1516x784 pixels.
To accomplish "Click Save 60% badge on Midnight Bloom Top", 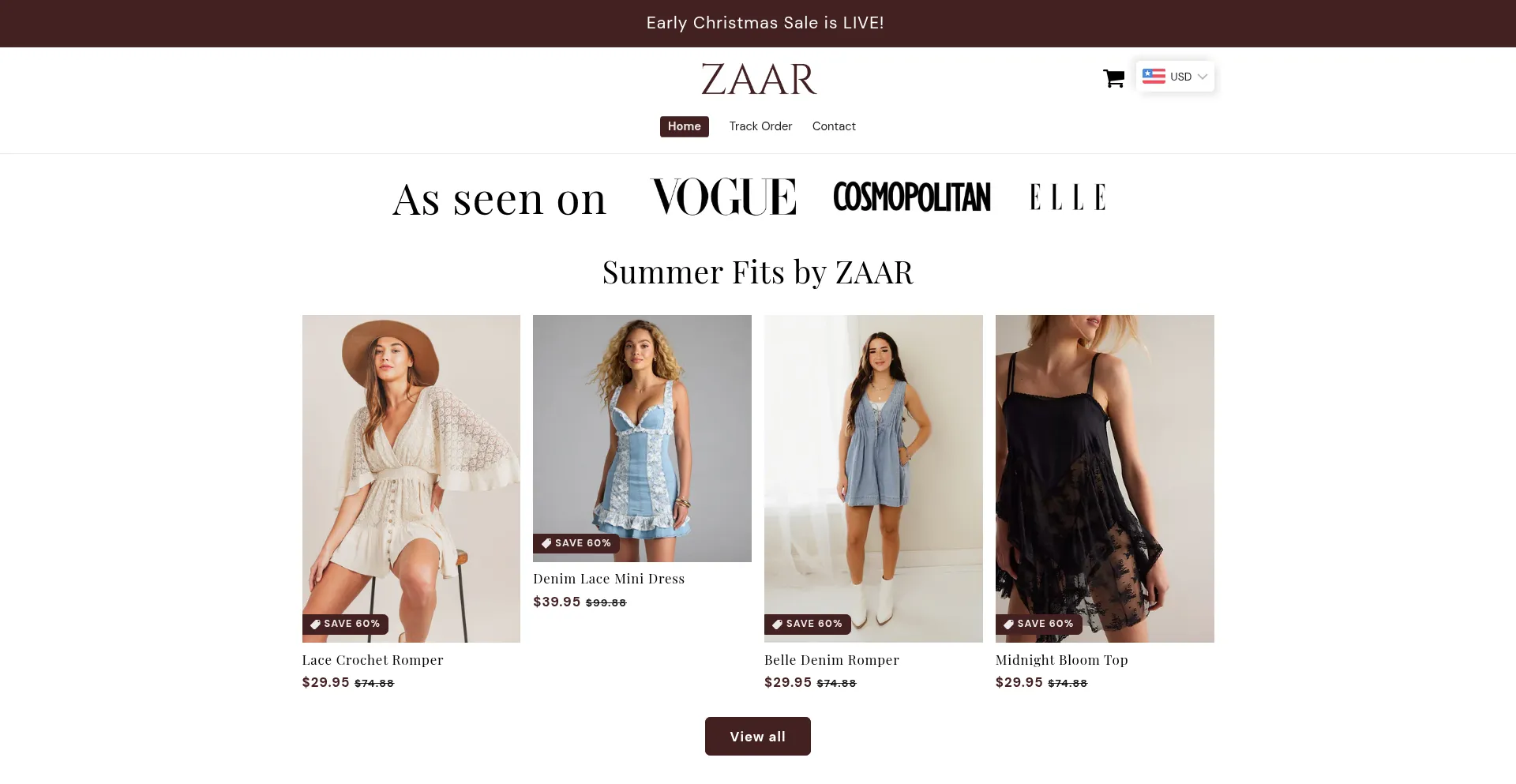I will (x=1038, y=624).
